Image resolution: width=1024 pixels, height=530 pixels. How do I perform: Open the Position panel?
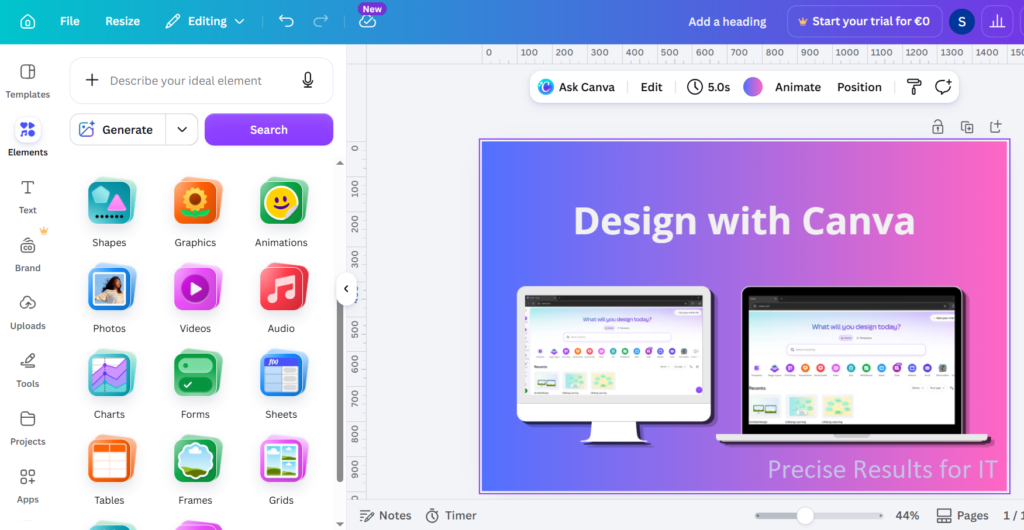click(x=859, y=87)
